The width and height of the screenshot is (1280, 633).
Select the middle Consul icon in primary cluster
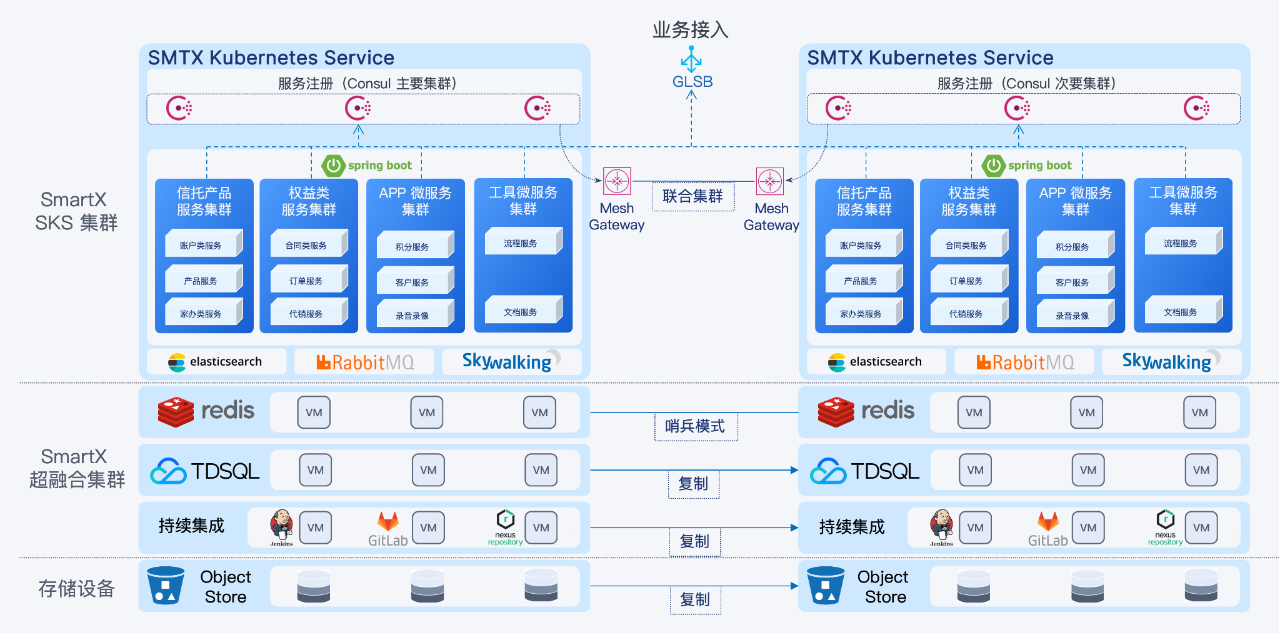358,108
